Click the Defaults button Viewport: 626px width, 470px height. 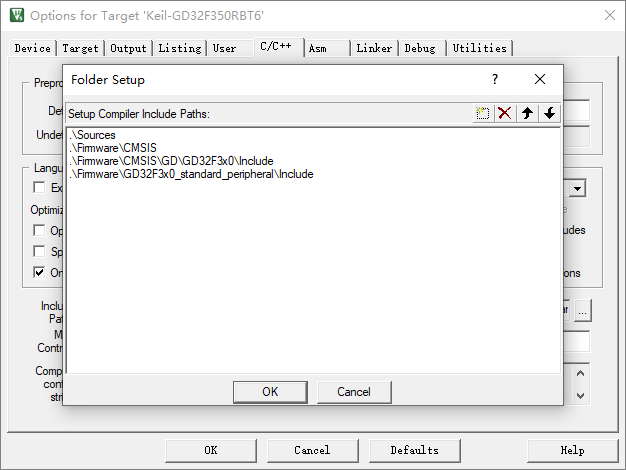point(415,450)
